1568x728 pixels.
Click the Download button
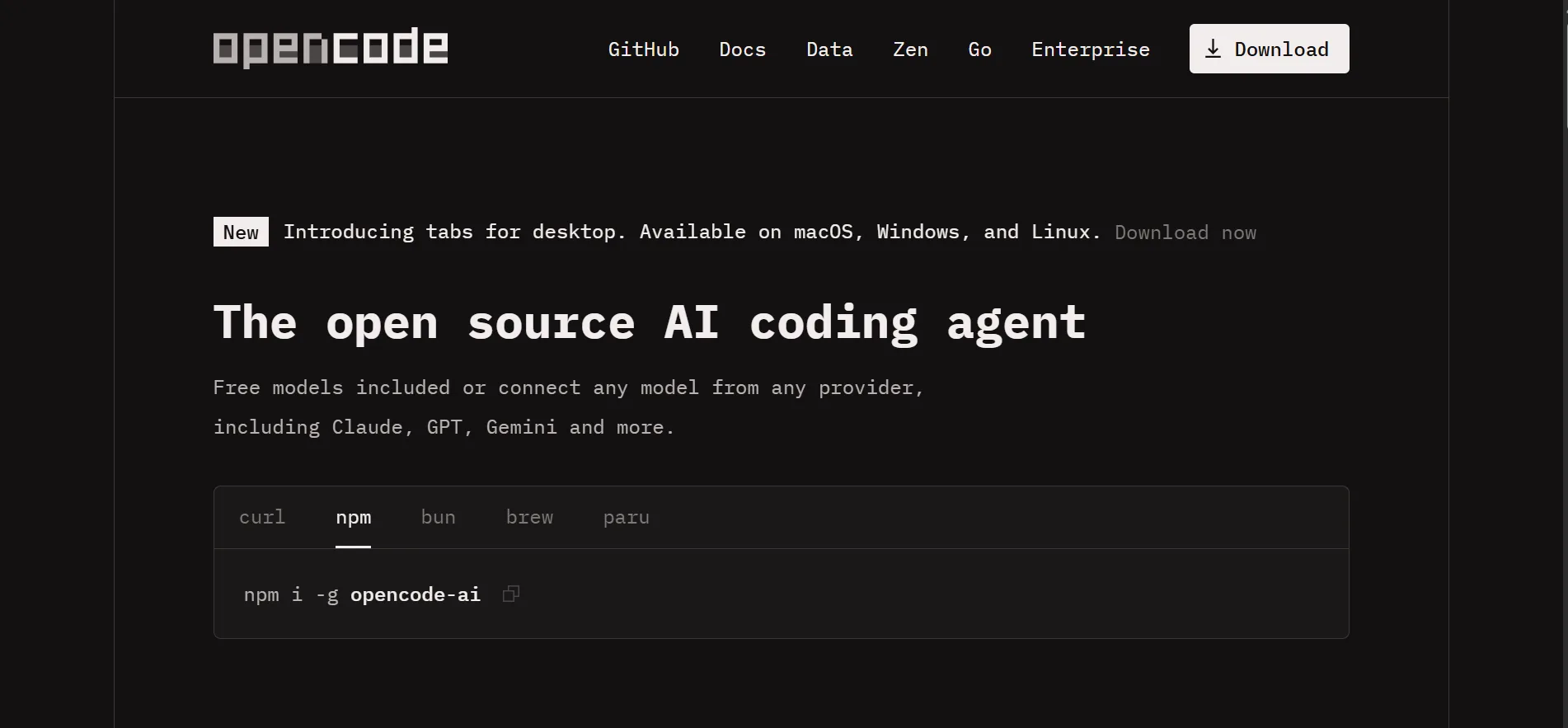click(1270, 49)
